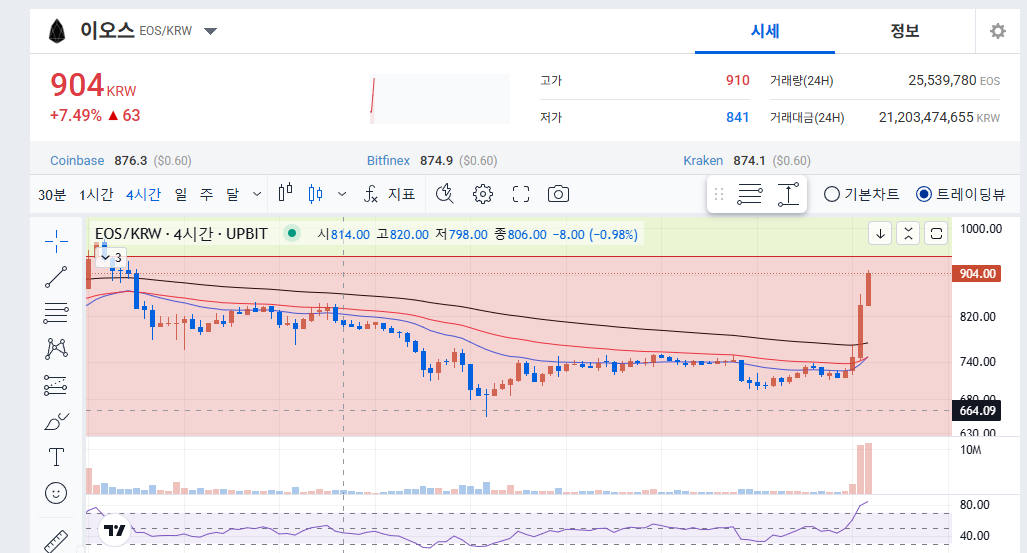Enter fullscreen chart mode
Screen dimensions: 1027x553
pyautogui.click(x=521, y=194)
